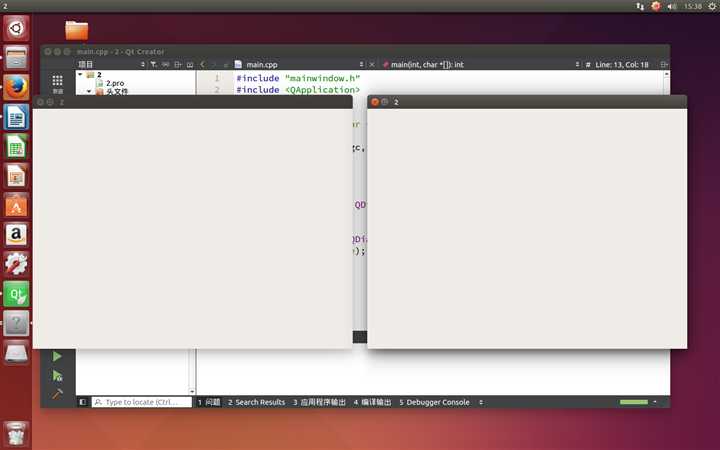Screen dimensions: 720x450
Task: Split the editor using far-right split icon
Action: coord(664,65)
